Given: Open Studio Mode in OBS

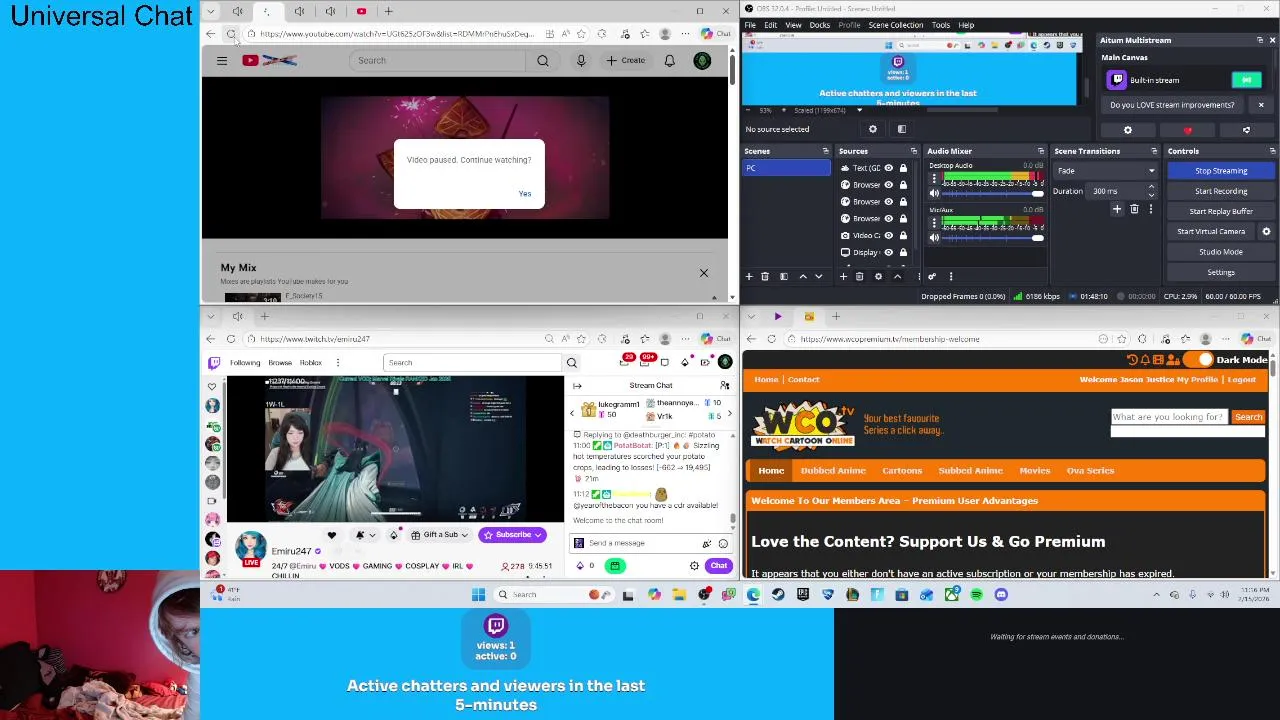Looking at the screenshot, I should (x=1221, y=252).
